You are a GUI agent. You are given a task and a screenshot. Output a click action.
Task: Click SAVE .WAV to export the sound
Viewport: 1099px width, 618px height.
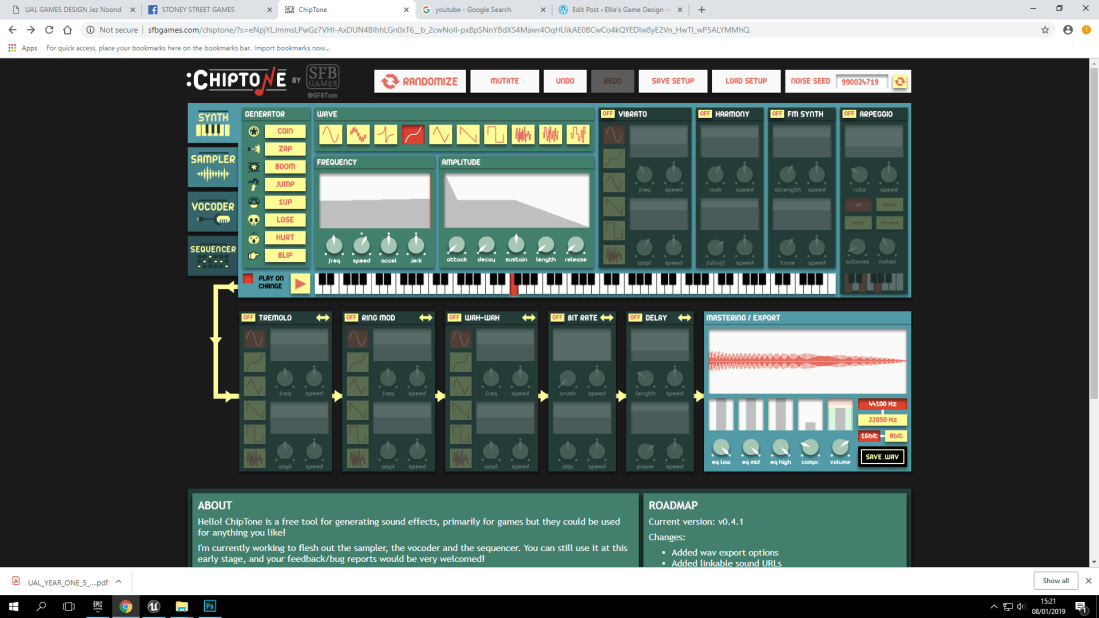(884, 455)
